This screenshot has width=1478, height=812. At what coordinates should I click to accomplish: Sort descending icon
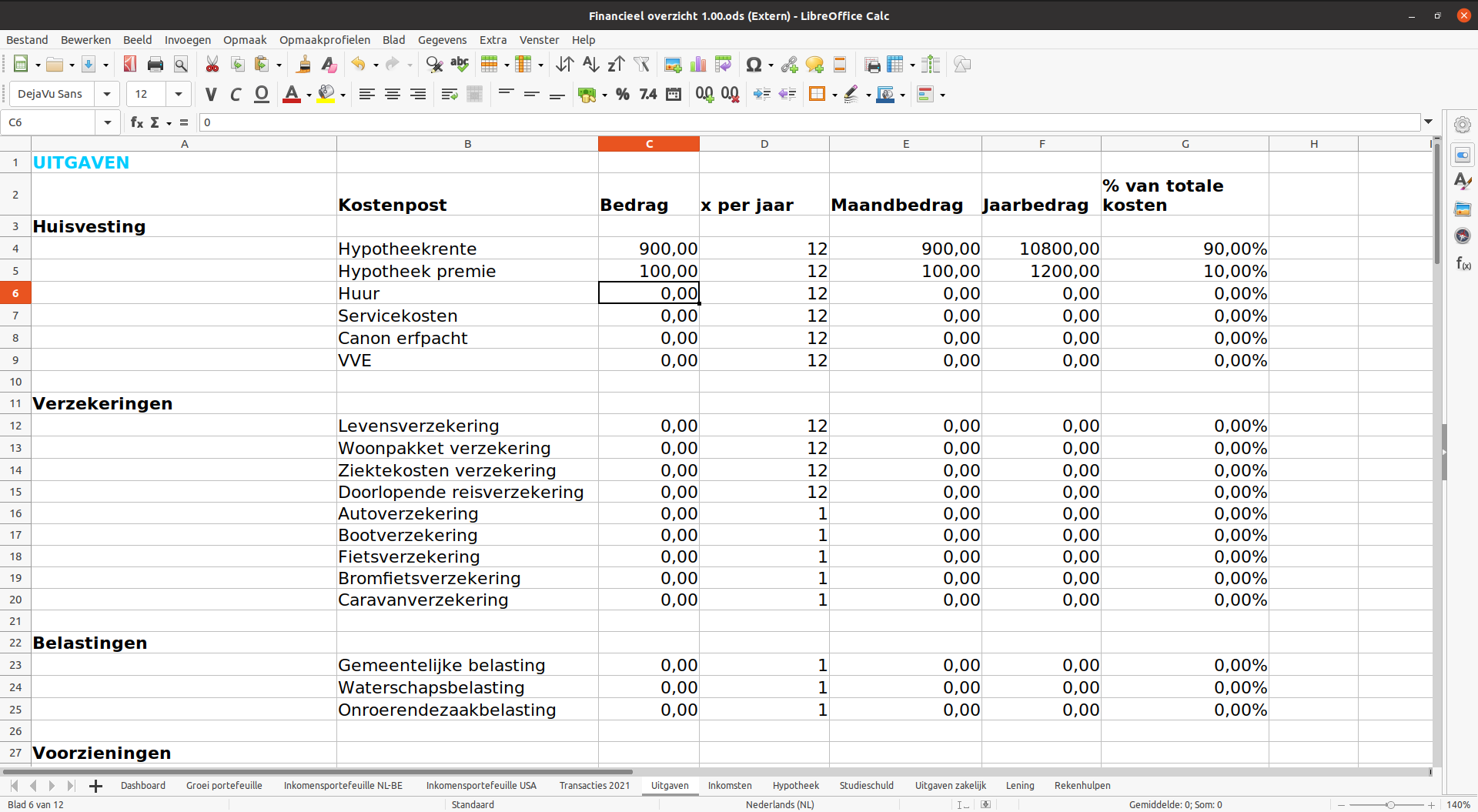(x=616, y=65)
